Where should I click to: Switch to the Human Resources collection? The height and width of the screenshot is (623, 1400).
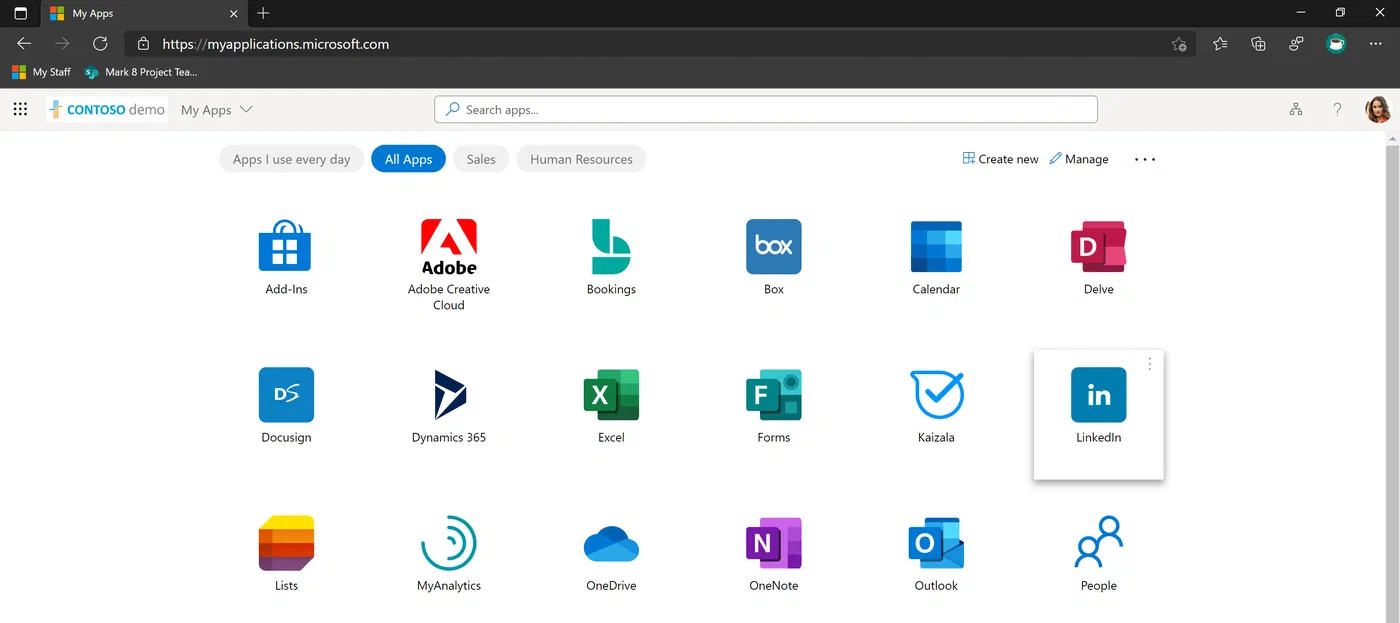581,159
